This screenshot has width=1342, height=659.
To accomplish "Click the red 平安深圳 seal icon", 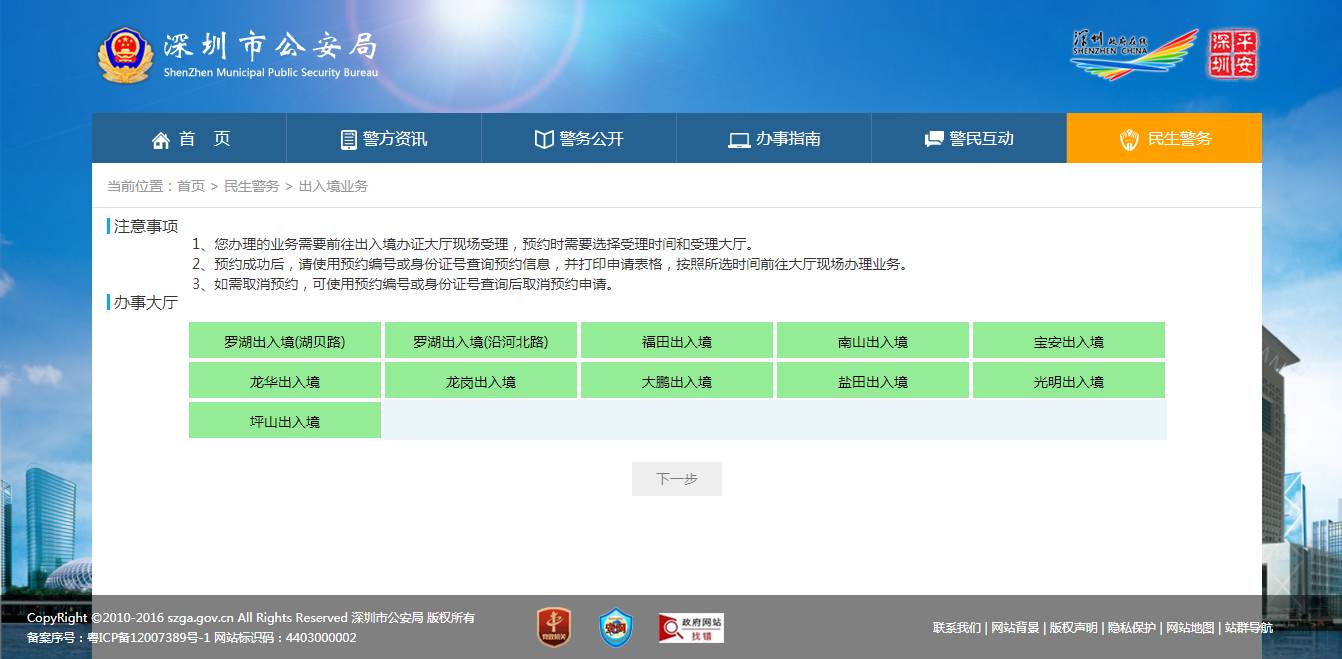I will tap(1233, 54).
